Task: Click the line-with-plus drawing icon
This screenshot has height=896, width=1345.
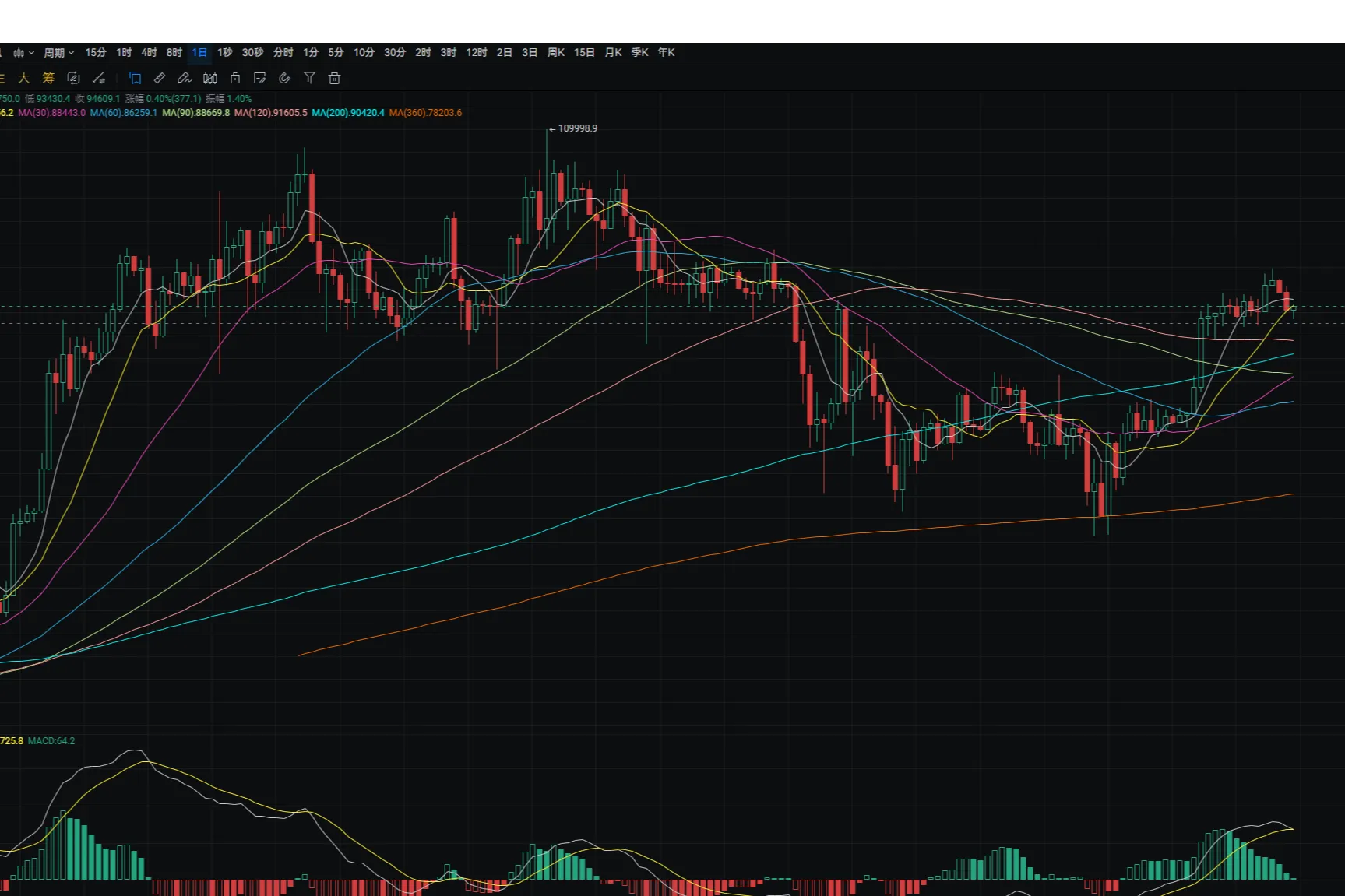Action: coord(99,78)
